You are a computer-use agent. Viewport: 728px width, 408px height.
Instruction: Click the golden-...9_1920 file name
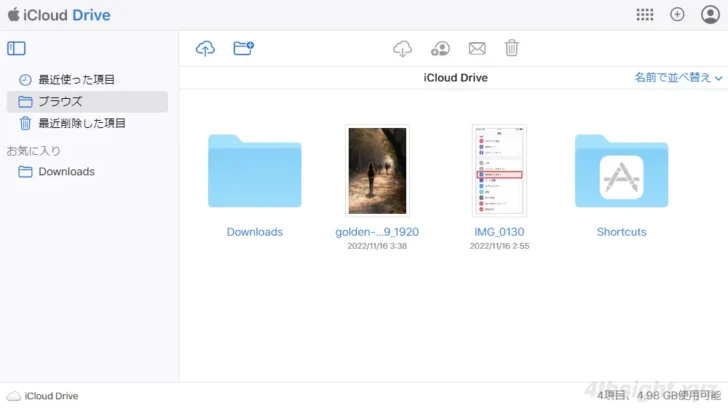[x=377, y=232]
